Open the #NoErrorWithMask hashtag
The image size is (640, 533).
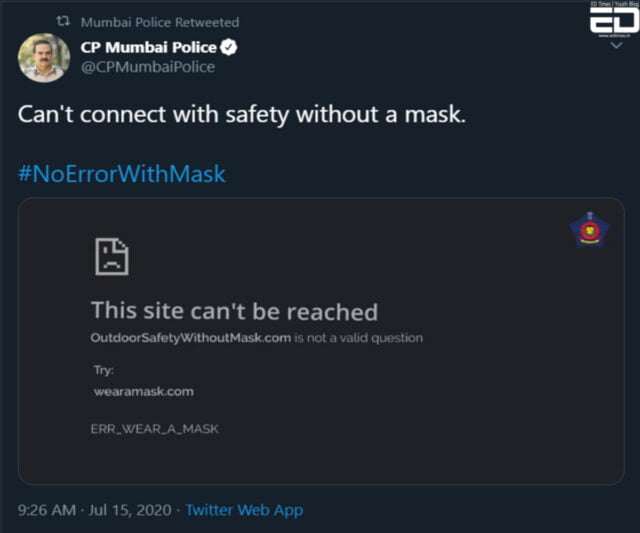point(122,174)
